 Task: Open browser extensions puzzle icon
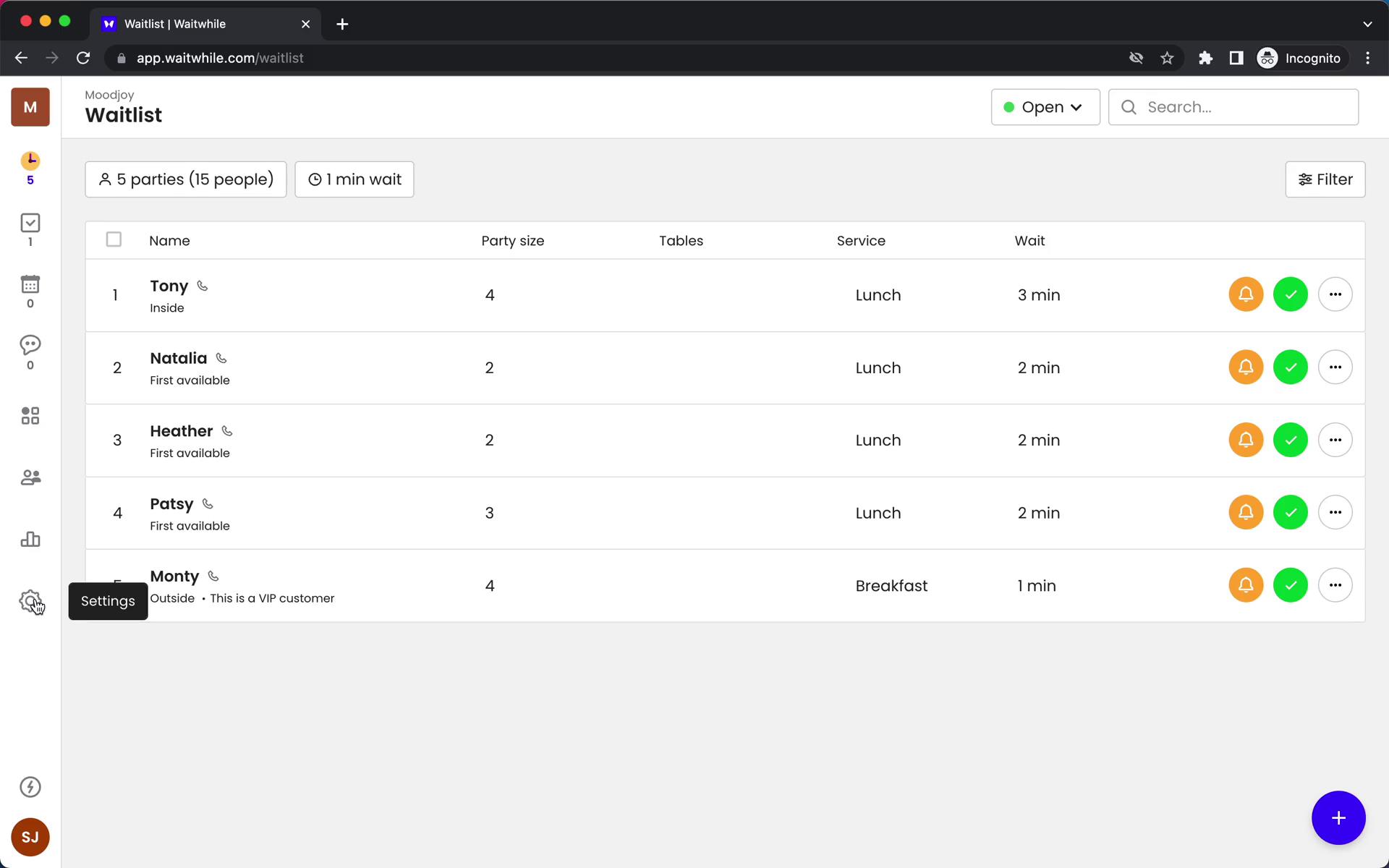pos(1205,58)
